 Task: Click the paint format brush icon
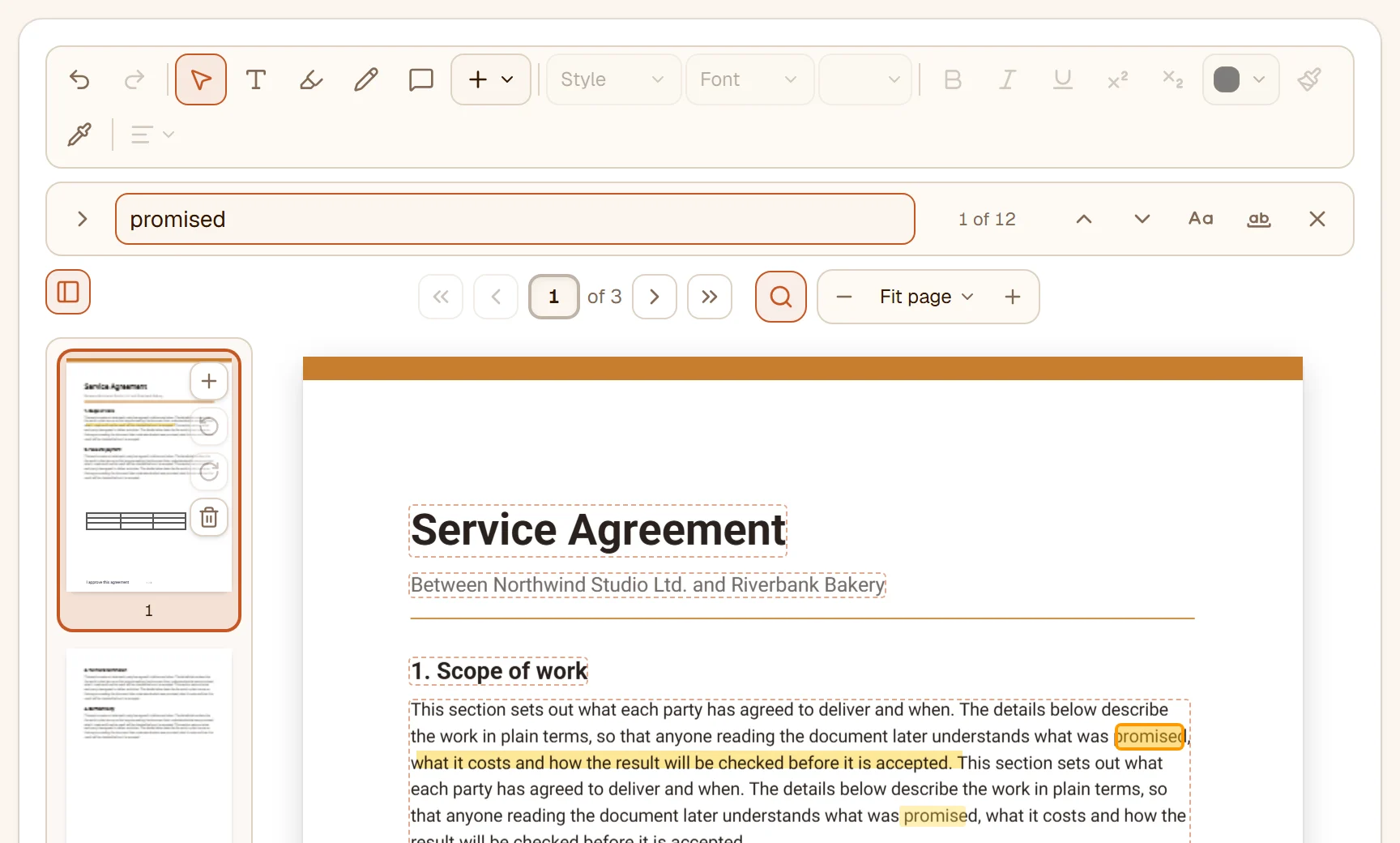click(x=1309, y=79)
